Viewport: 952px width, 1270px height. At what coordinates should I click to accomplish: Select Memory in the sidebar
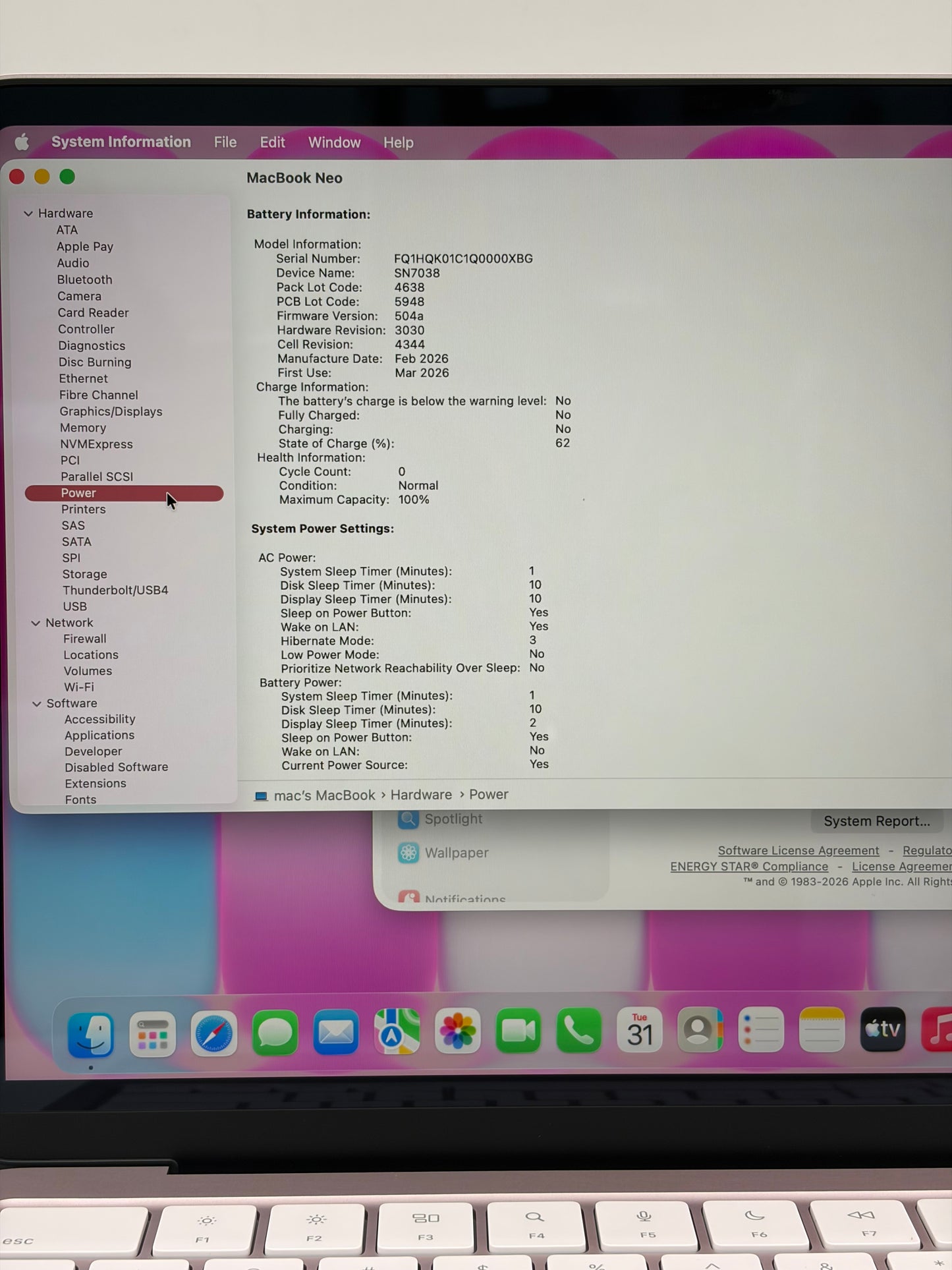click(83, 428)
